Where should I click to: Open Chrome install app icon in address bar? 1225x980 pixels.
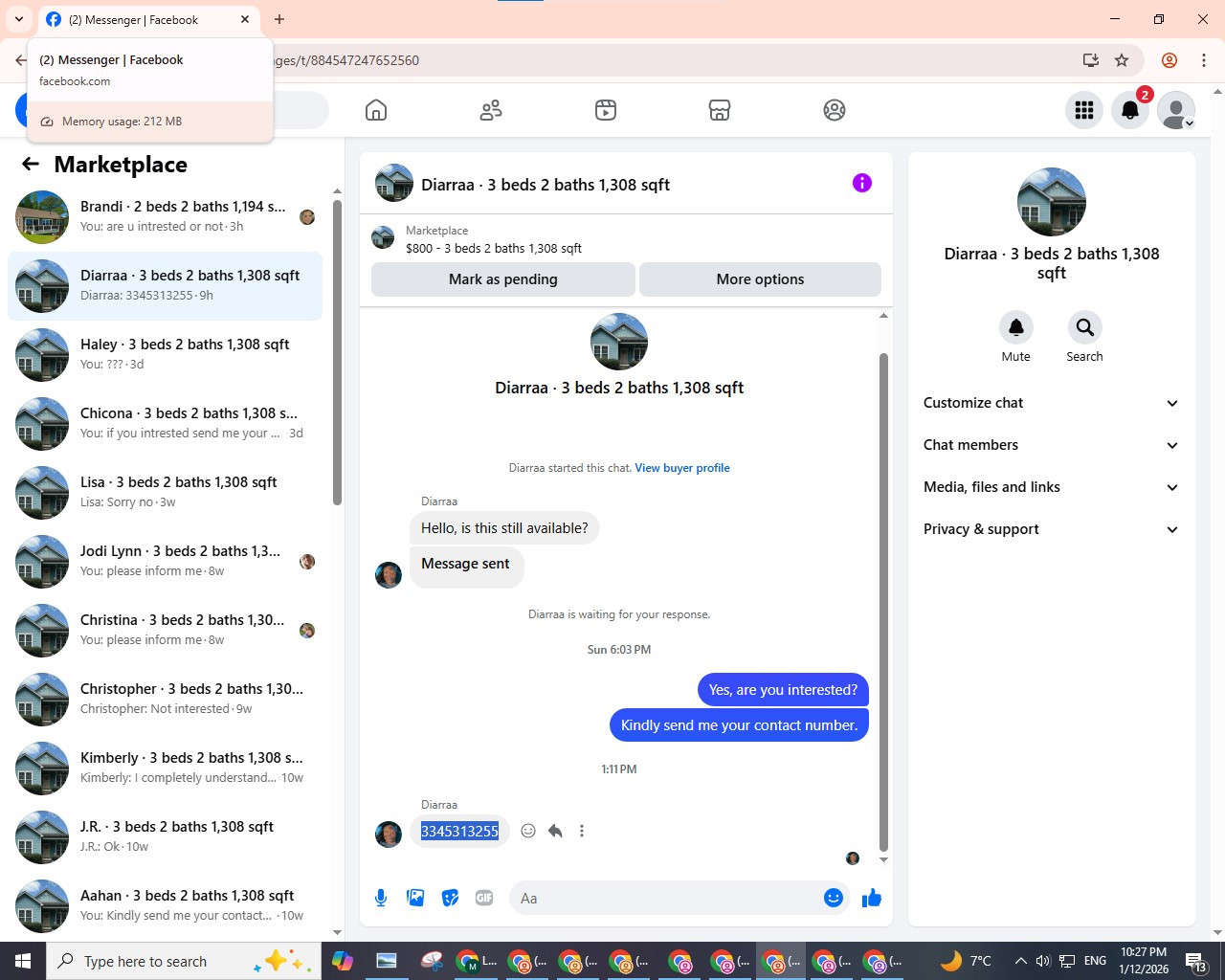pyautogui.click(x=1091, y=60)
